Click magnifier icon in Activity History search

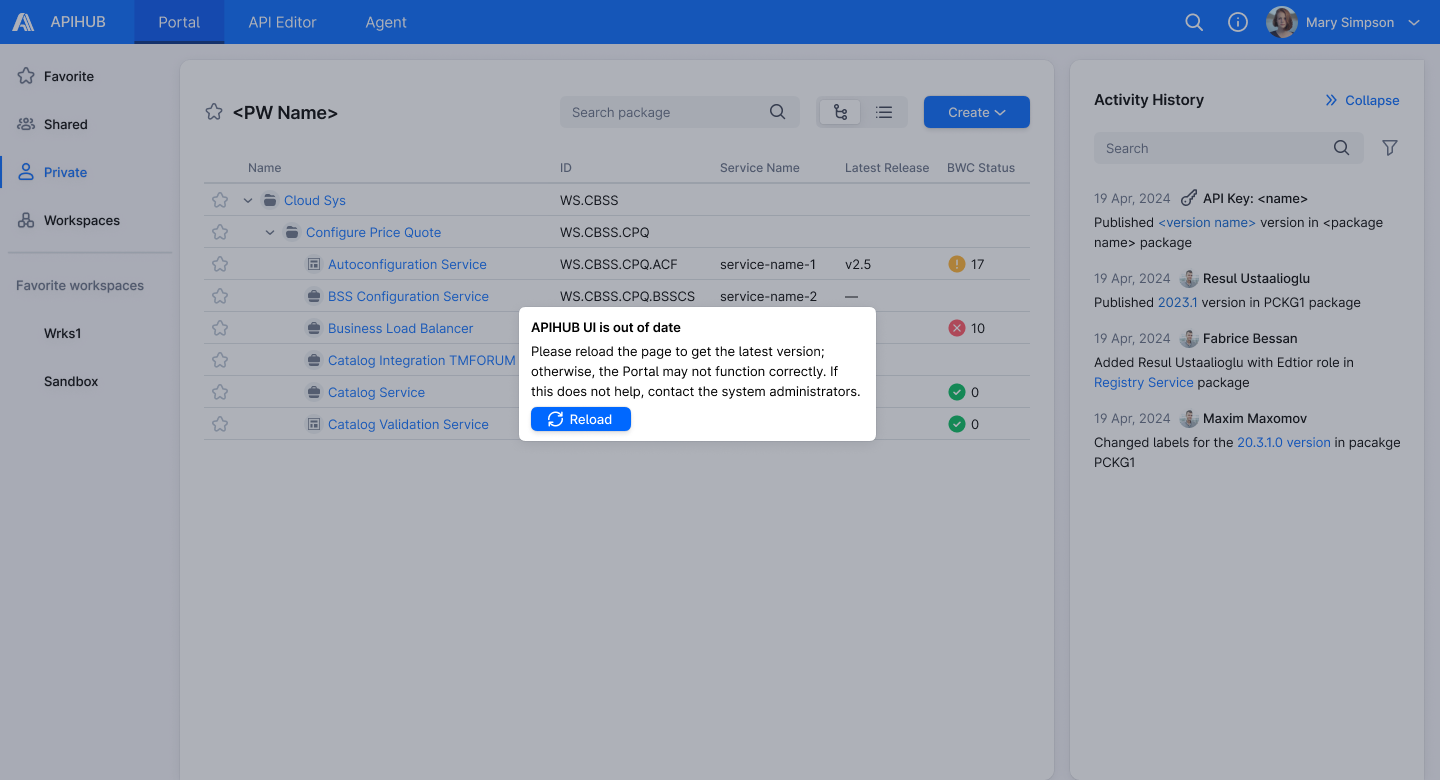point(1342,148)
